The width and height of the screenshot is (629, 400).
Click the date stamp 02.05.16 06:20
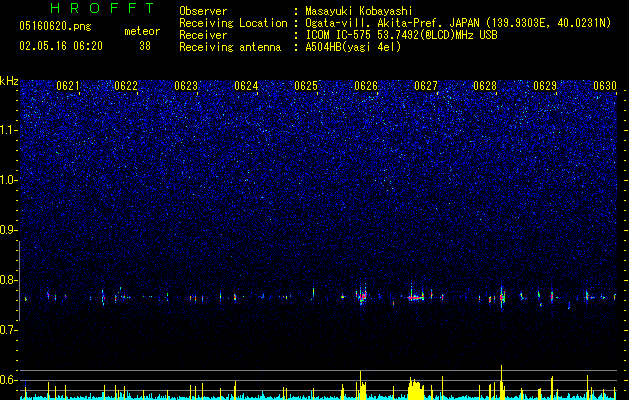tap(61, 46)
